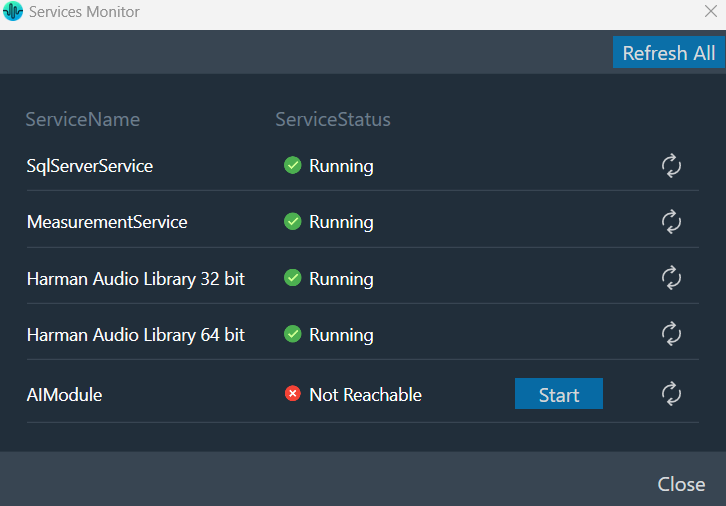Image resolution: width=726 pixels, height=506 pixels.
Task: Refresh Harman Audio Library 64 bit
Action: [671, 334]
